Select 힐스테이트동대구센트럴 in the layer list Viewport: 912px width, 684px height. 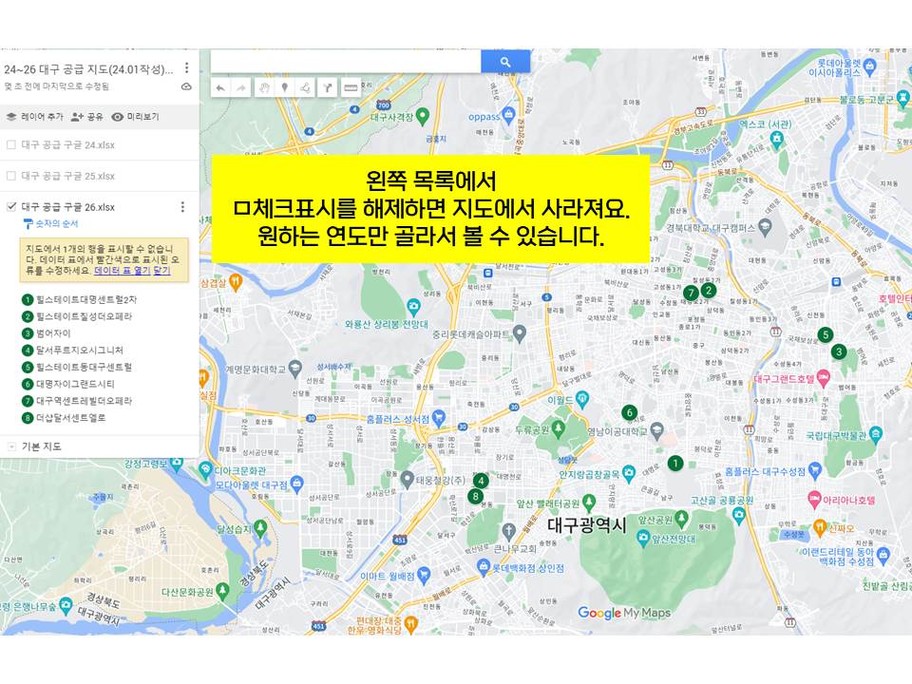(x=77, y=368)
